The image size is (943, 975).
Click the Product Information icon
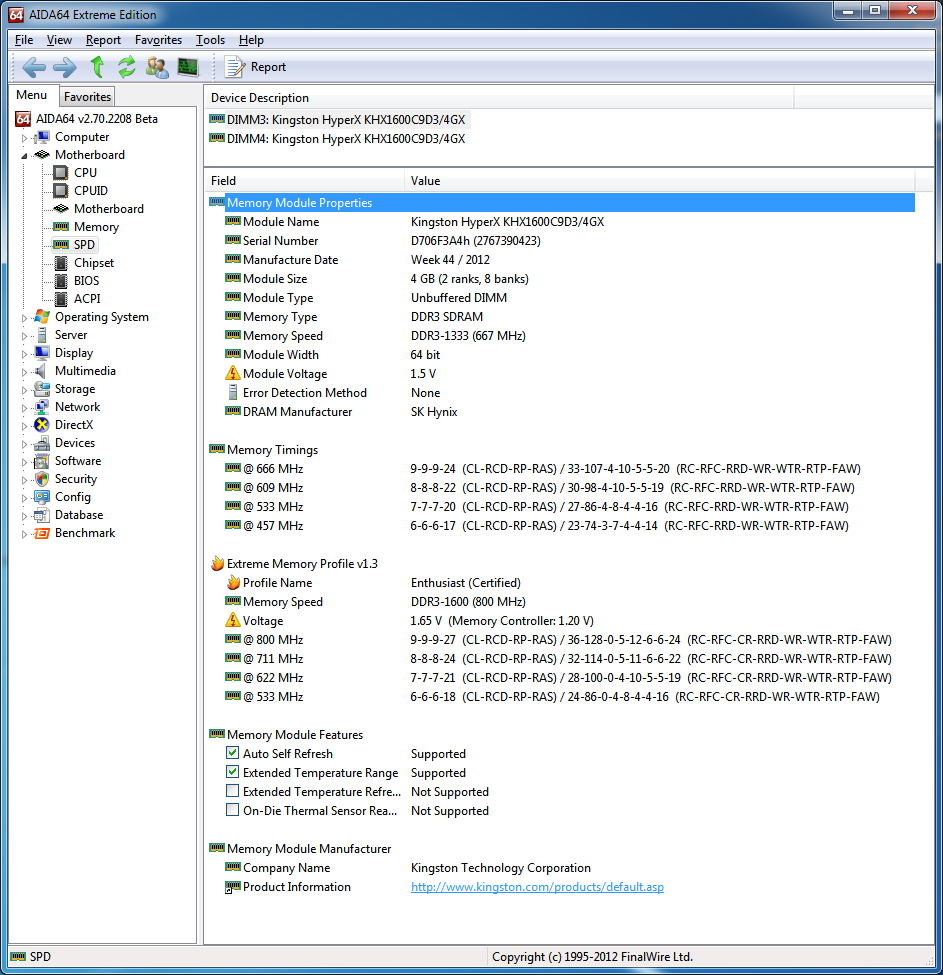pos(232,887)
